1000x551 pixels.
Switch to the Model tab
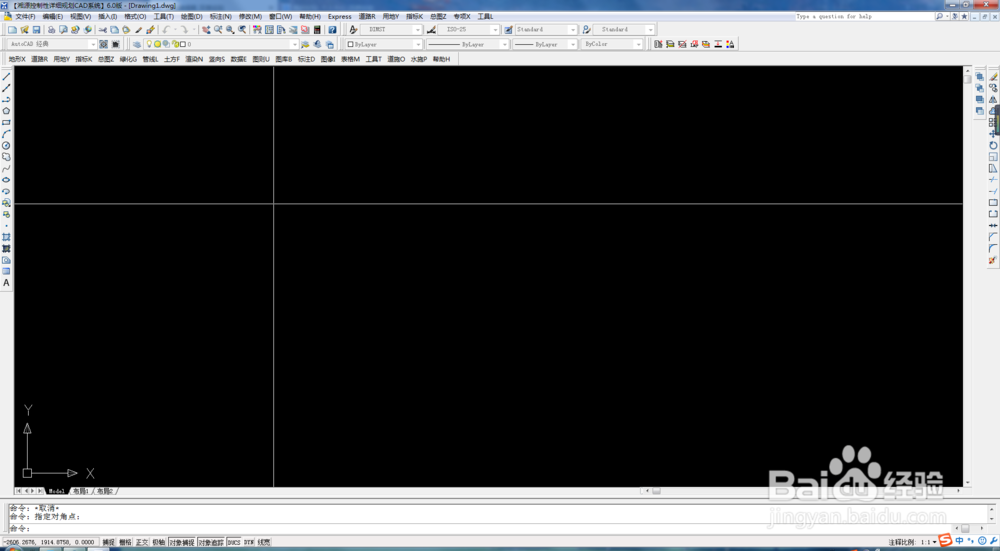click(57, 491)
